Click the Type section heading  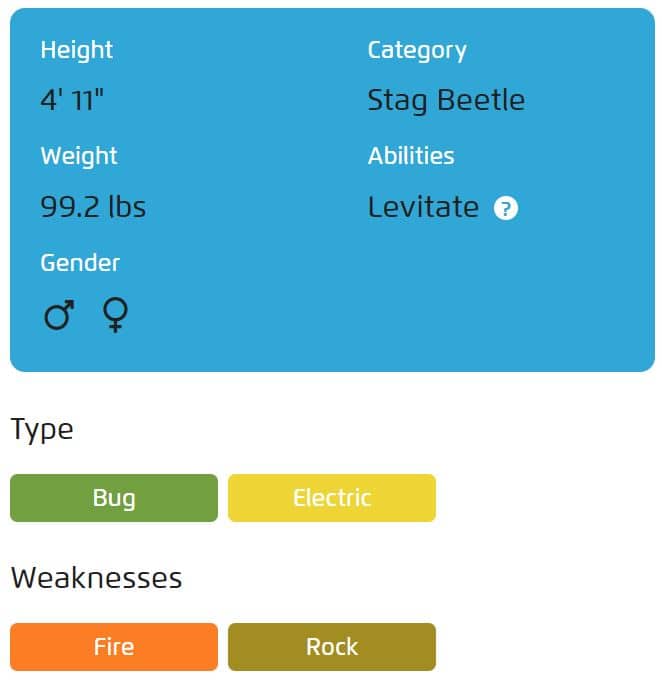tap(42, 431)
